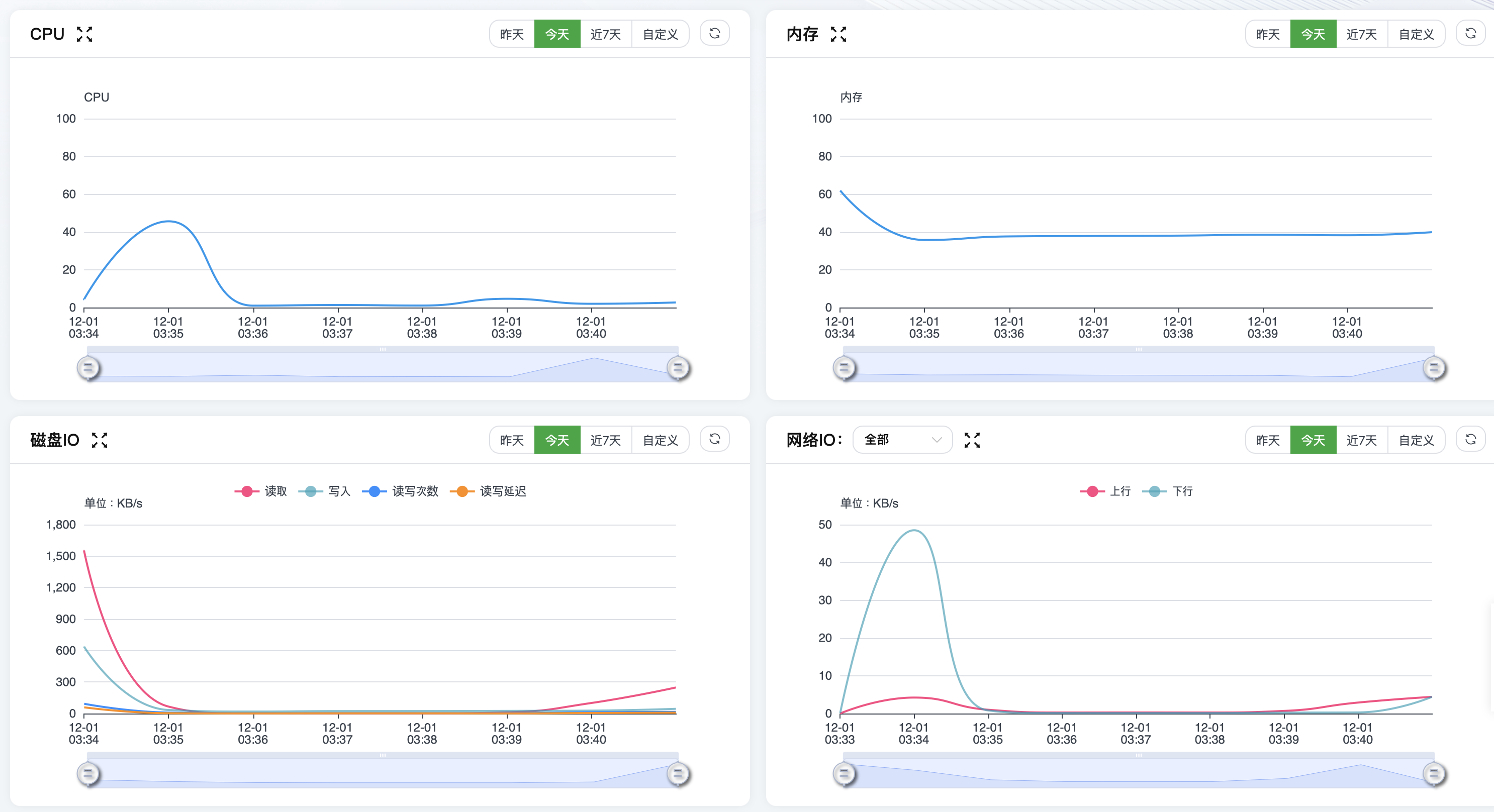Viewport: 1494px width, 812px height.
Task: Expand the 内存 chart to fullscreen
Action: tap(838, 34)
